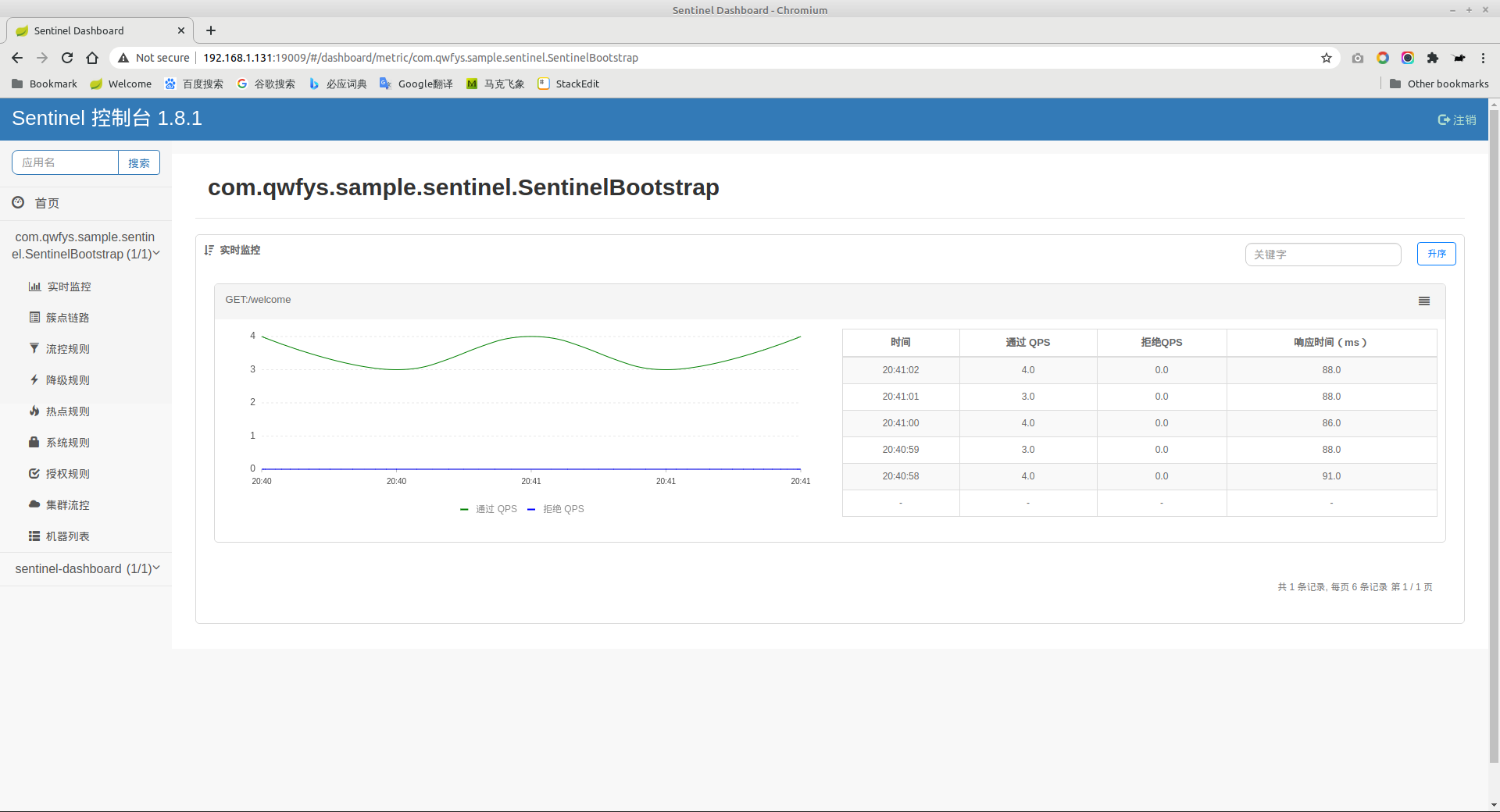Collapse com.qwfys.sample.sentinel.SentinelBootstrap app menu
1500x812 pixels.
tap(86, 245)
